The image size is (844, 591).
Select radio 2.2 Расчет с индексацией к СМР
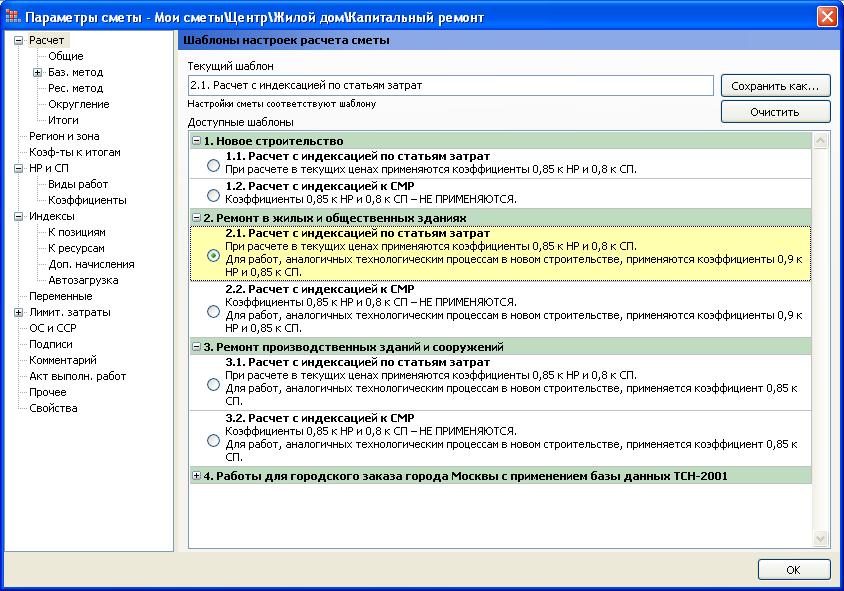[213, 311]
